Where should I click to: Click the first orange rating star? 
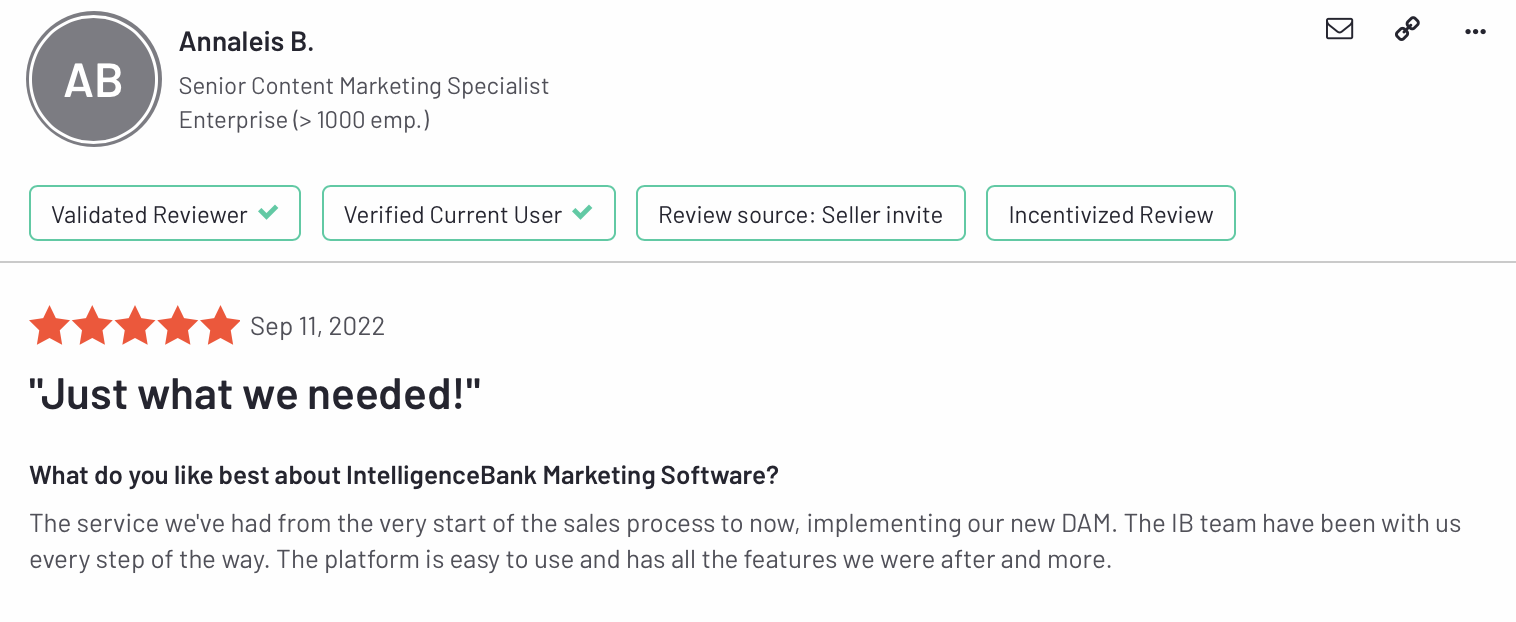click(x=49, y=326)
